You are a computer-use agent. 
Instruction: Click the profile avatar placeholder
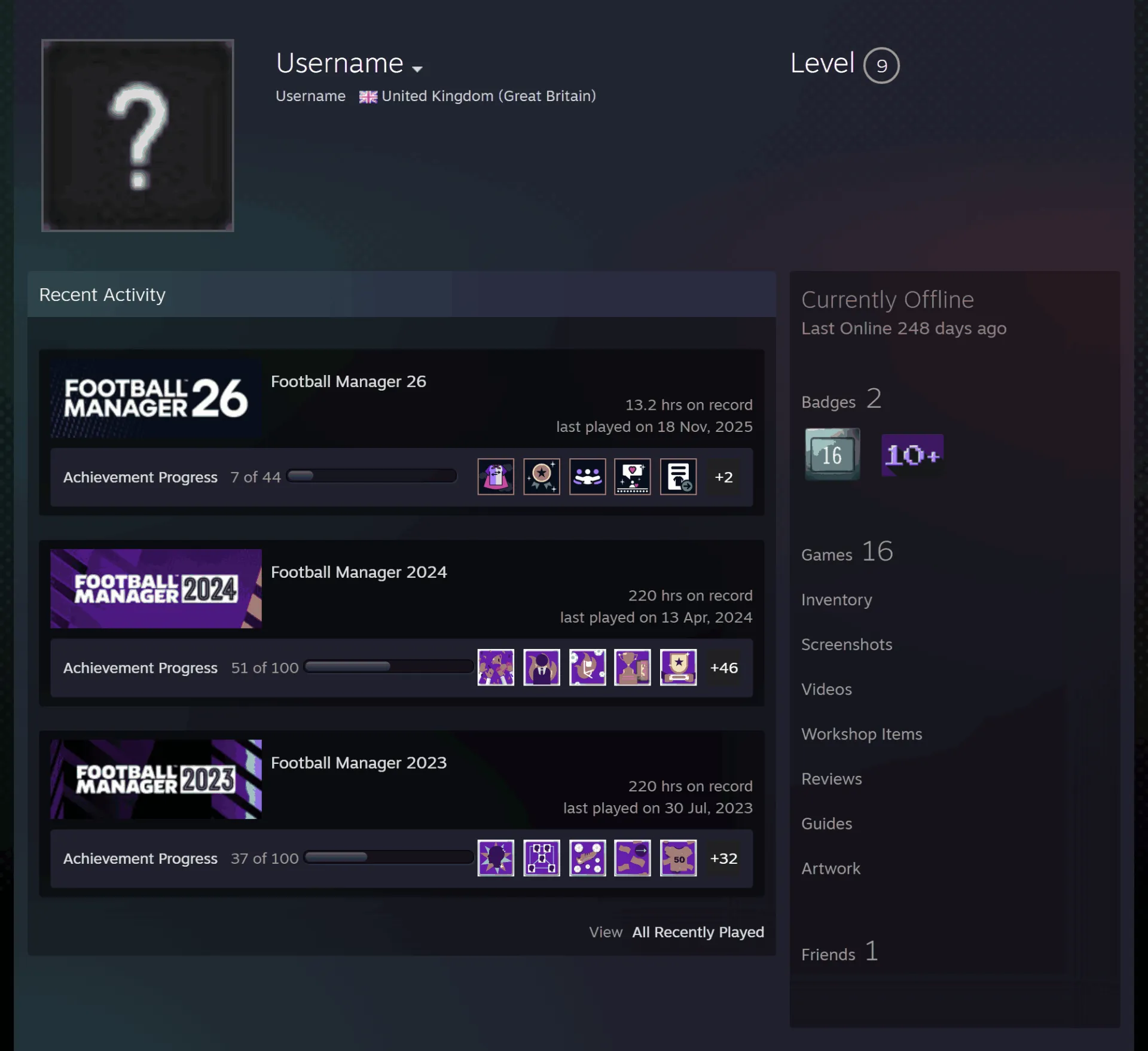pyautogui.click(x=138, y=135)
